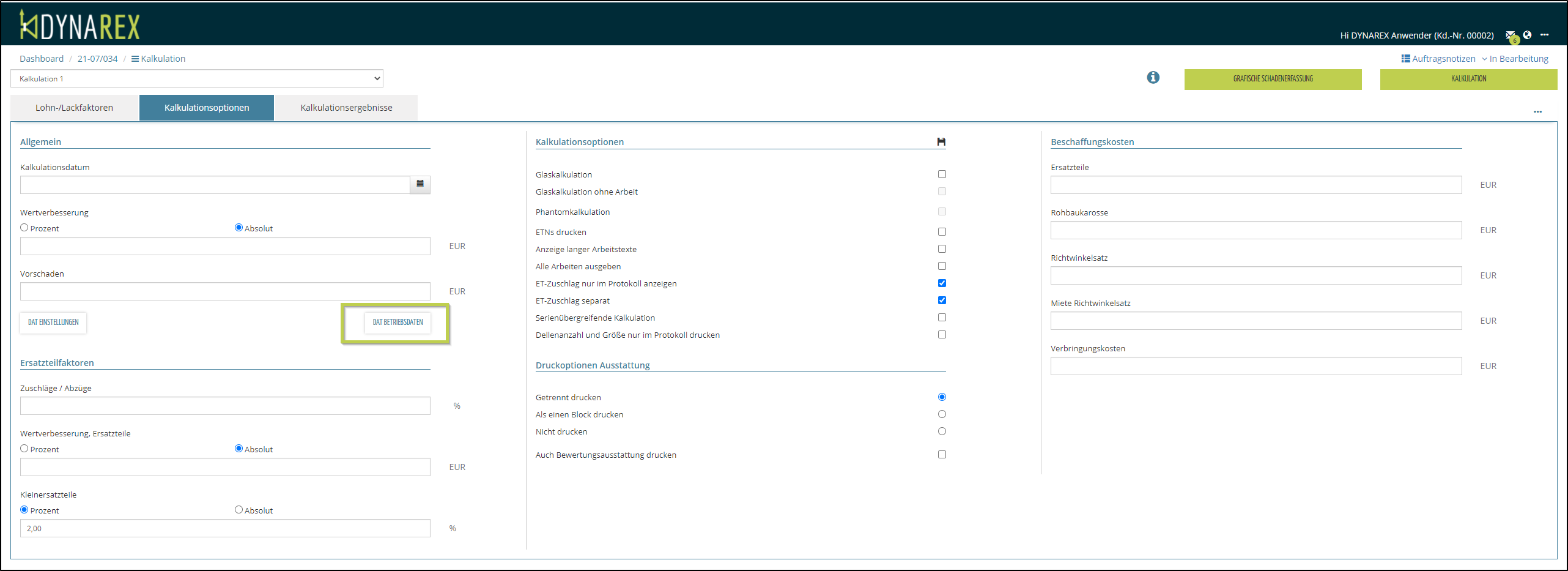The image size is (1568, 571).
Task: Enable the Glaskalkulation checkbox
Action: 942,174
